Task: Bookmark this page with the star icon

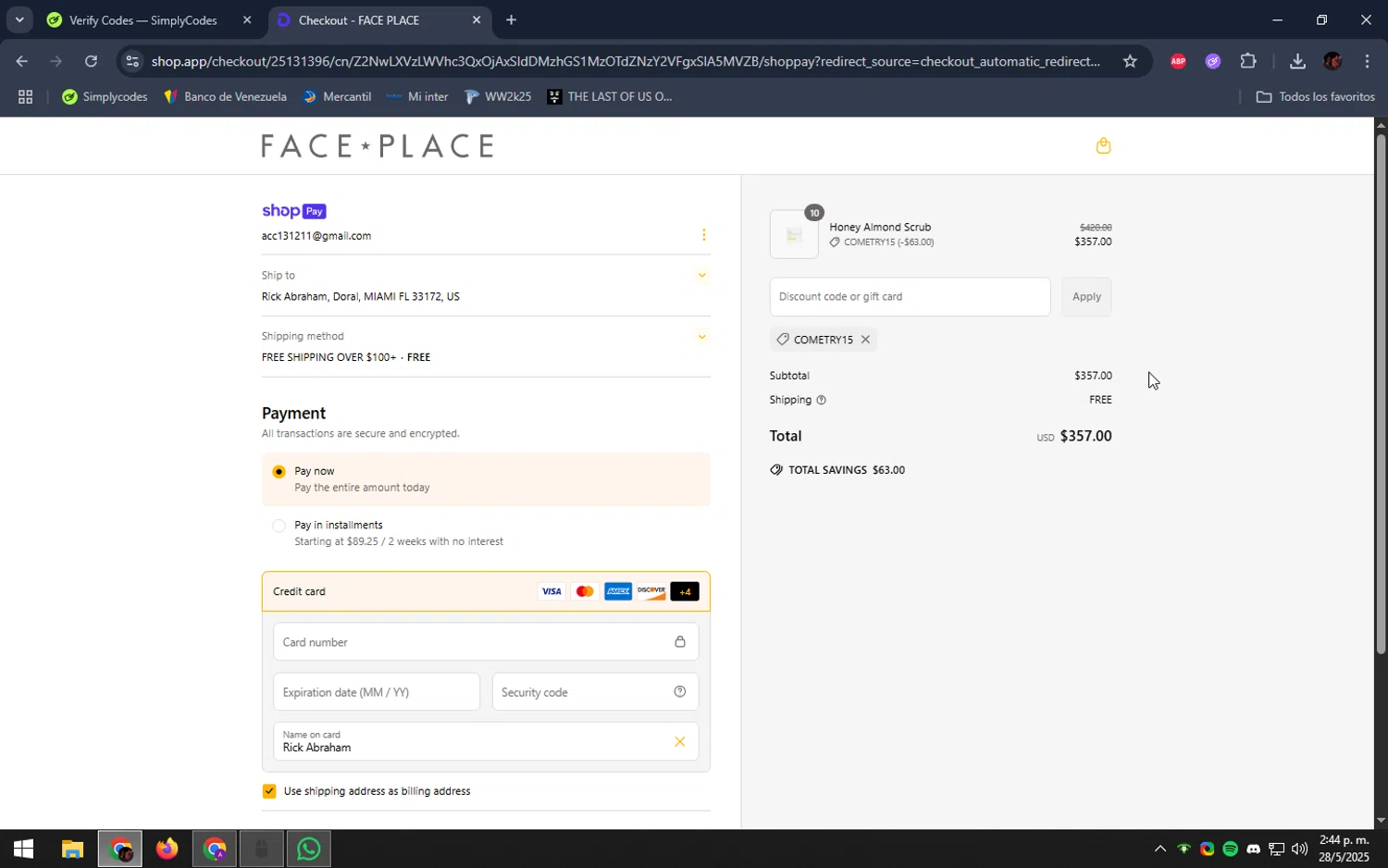Action: tap(1130, 61)
